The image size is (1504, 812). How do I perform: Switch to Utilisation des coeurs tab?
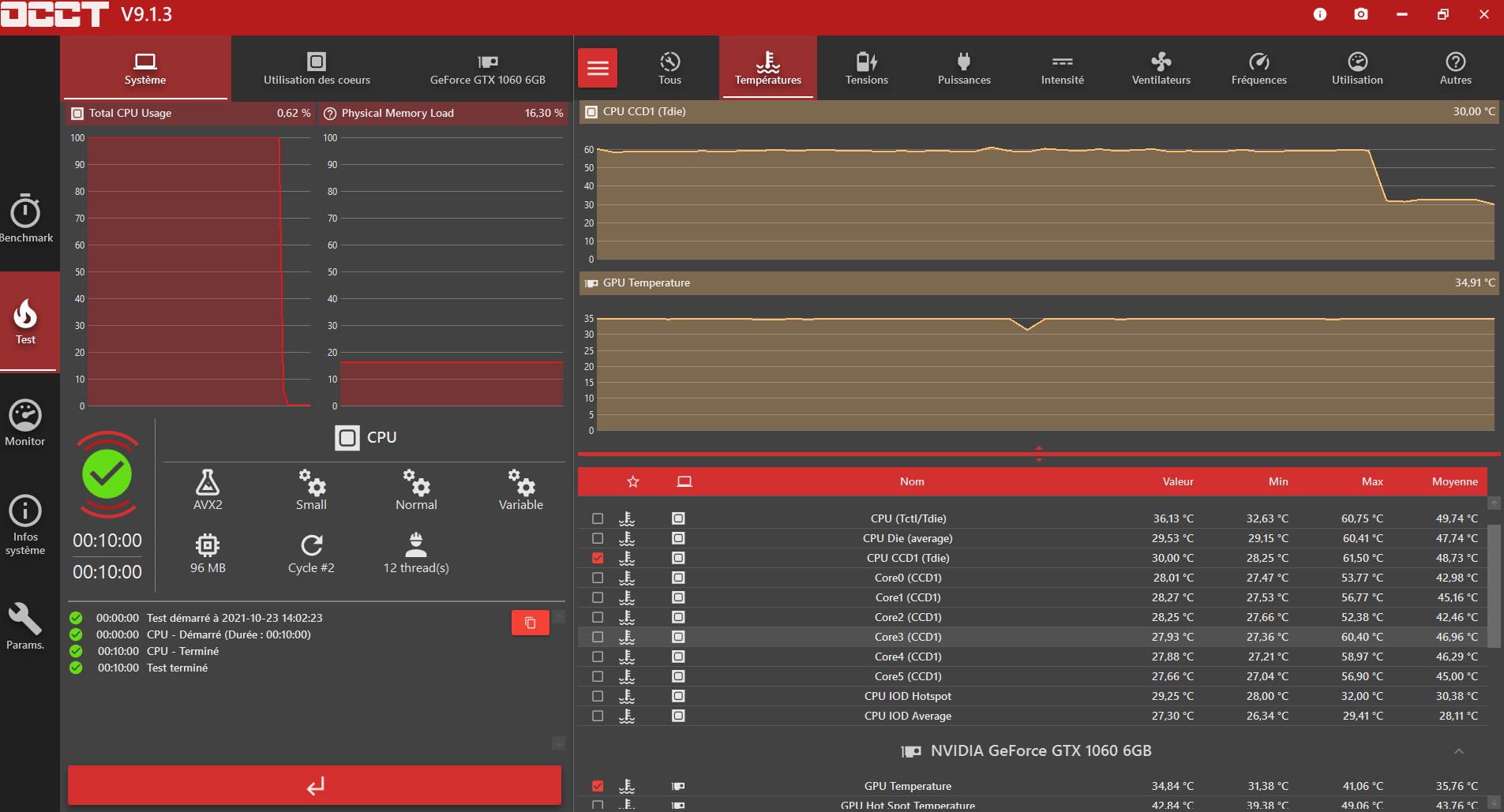point(317,68)
